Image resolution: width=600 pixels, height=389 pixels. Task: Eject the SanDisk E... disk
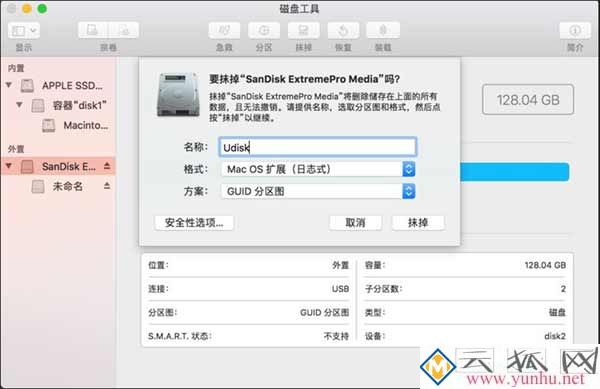tap(107, 166)
